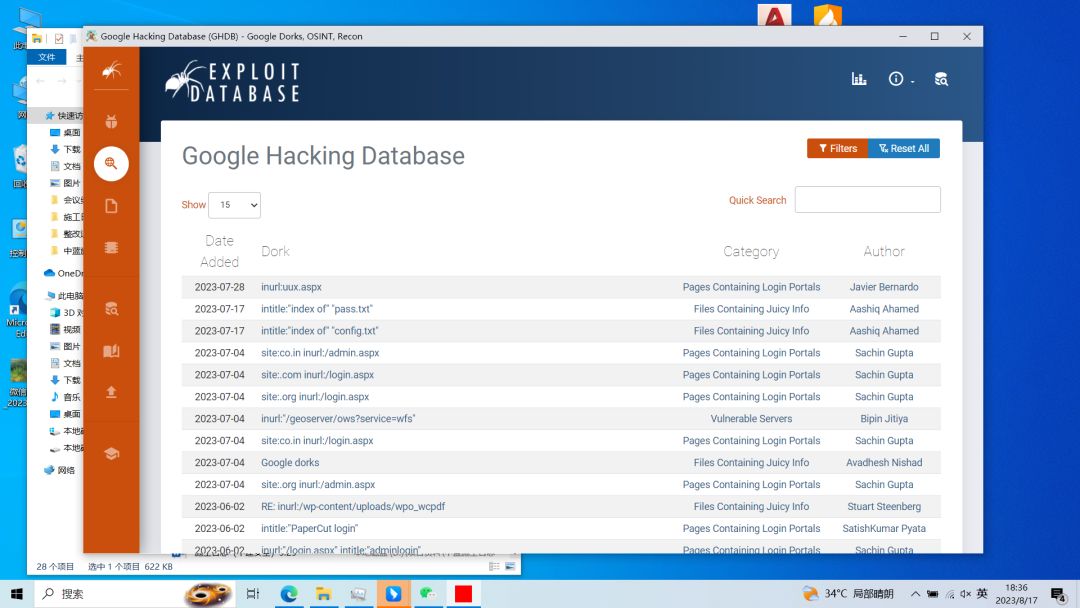Screen dimensions: 1080x608
Task: Select 音乐 folder in File Explorer tree
Action: 65,397
